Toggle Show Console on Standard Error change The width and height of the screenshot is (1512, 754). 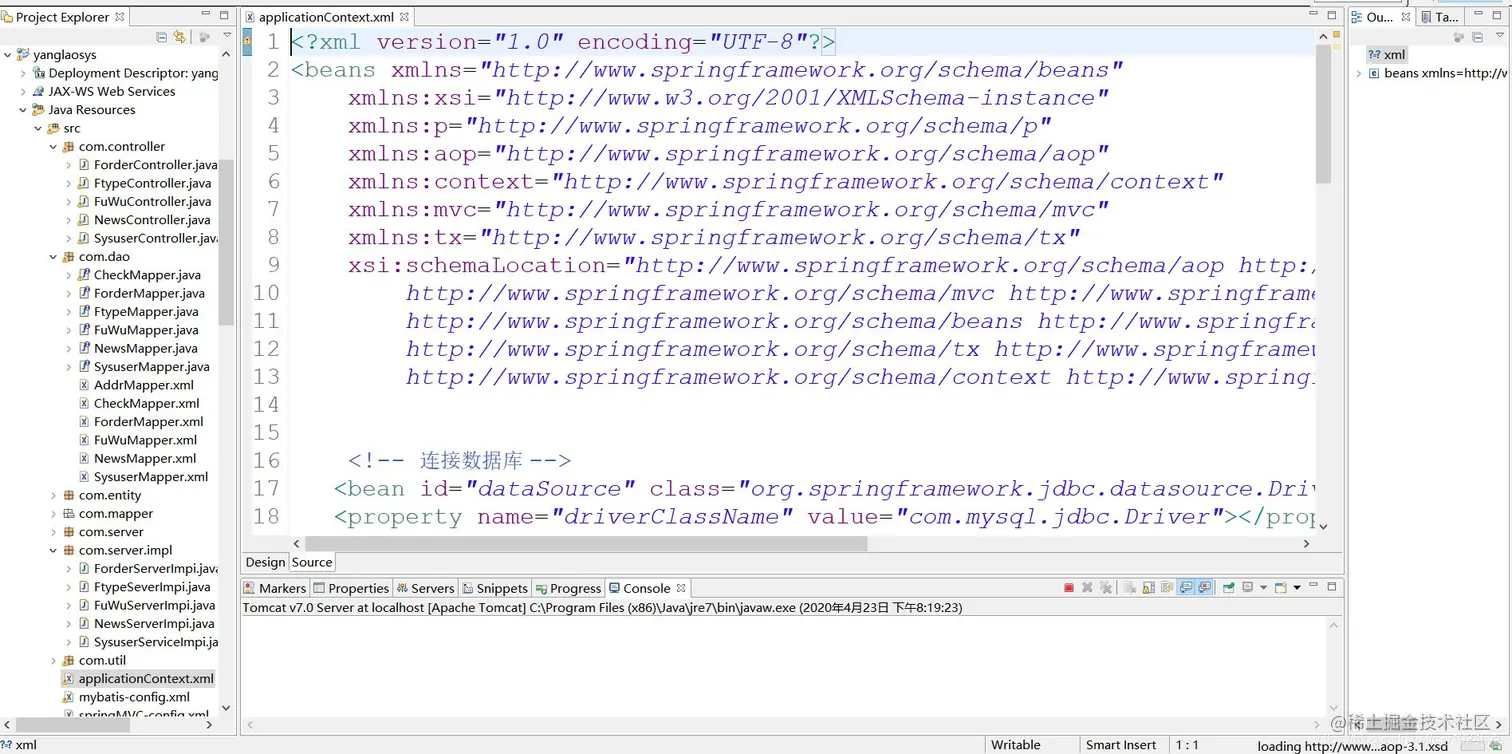tap(1205, 588)
